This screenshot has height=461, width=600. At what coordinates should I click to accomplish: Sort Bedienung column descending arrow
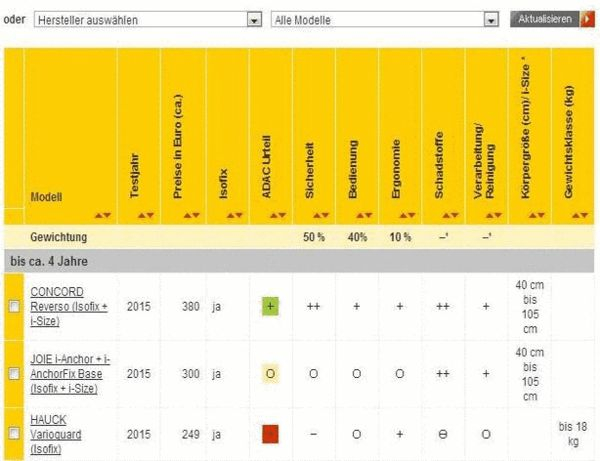(369, 214)
